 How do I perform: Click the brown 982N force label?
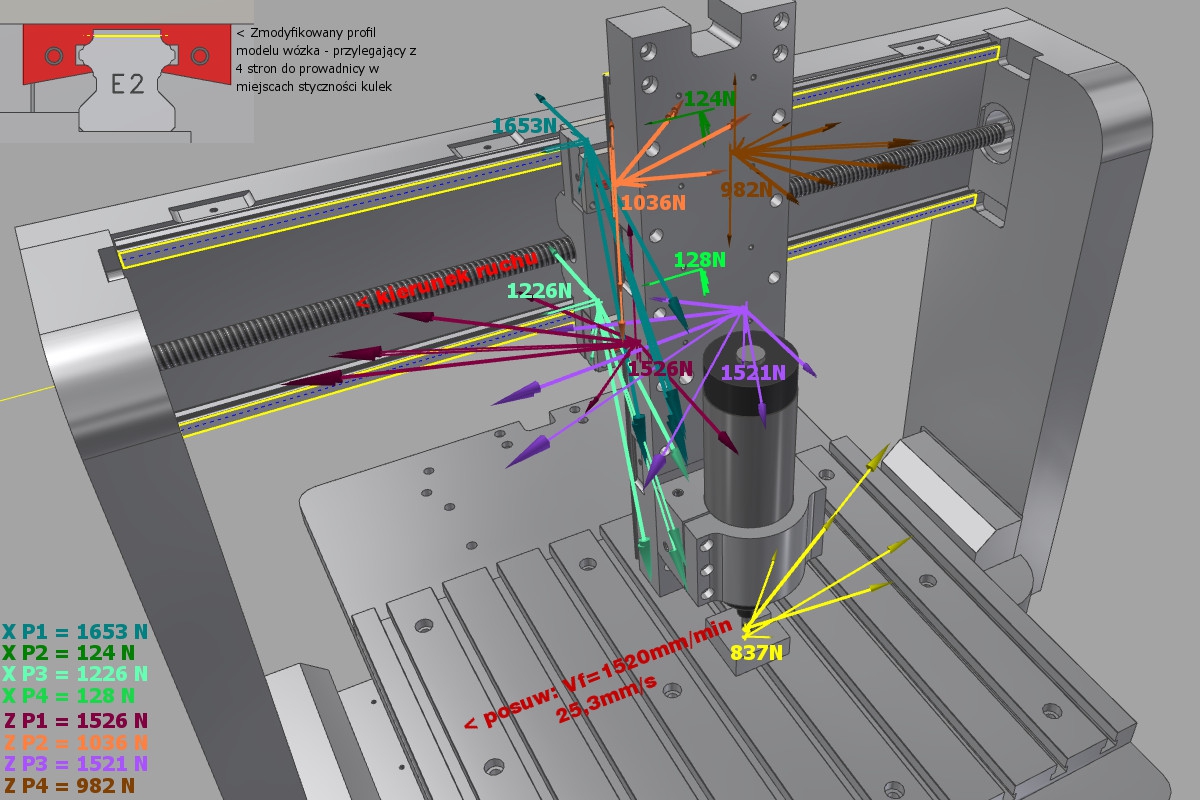(x=747, y=189)
